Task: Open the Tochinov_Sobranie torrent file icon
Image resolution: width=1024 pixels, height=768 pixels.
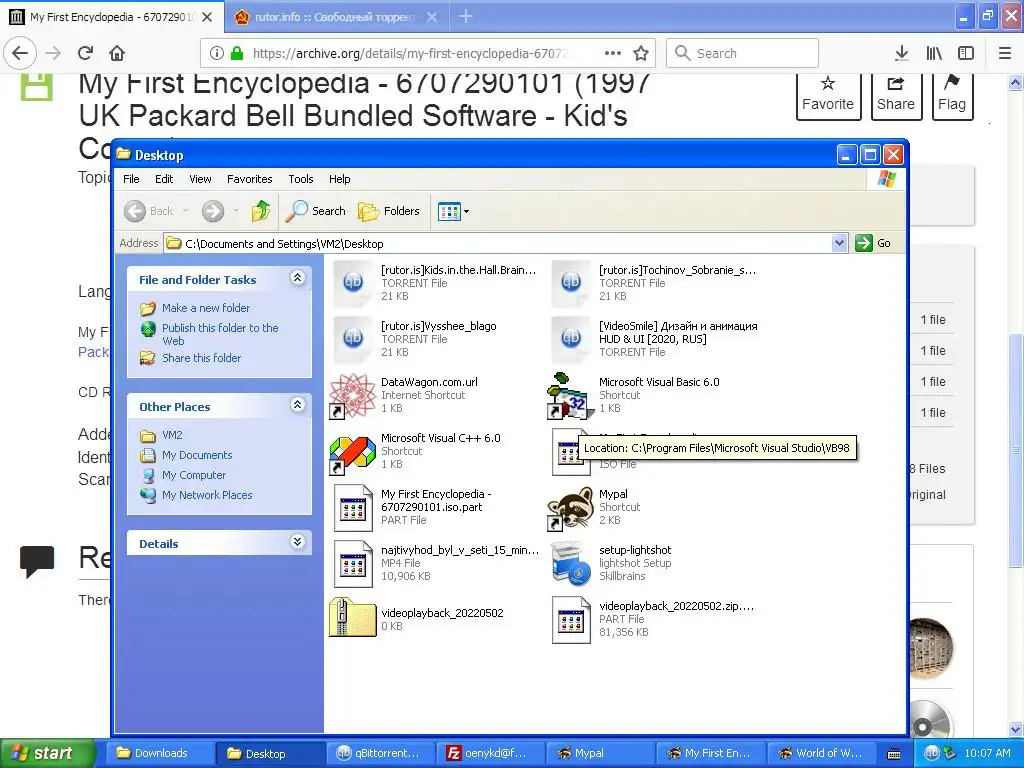Action: (x=571, y=283)
